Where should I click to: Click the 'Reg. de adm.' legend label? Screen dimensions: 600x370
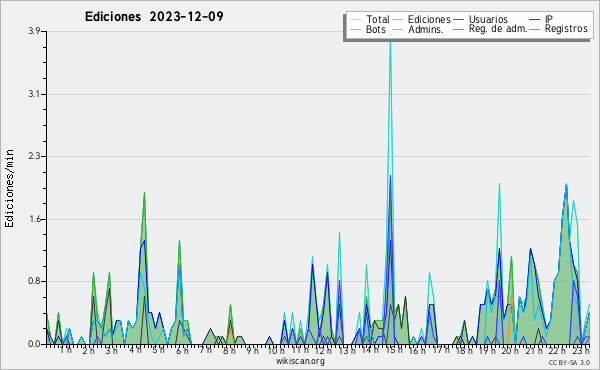[x=498, y=29]
